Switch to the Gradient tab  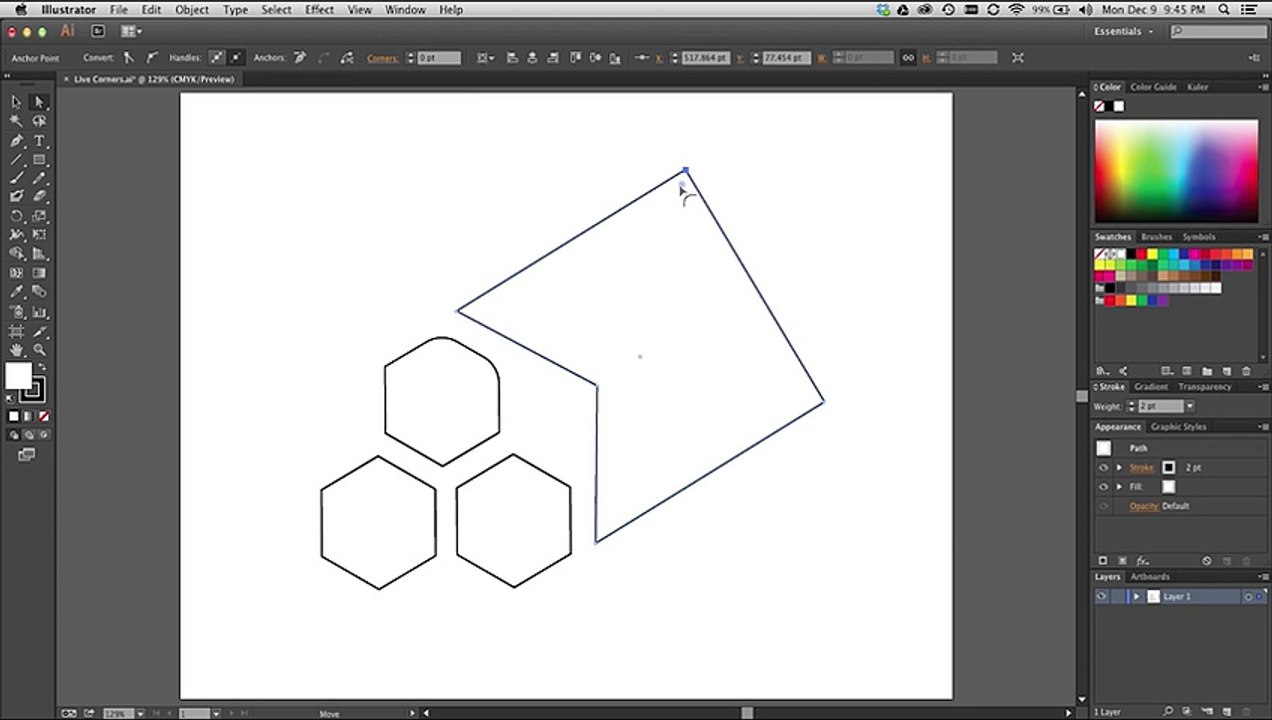(1150, 387)
